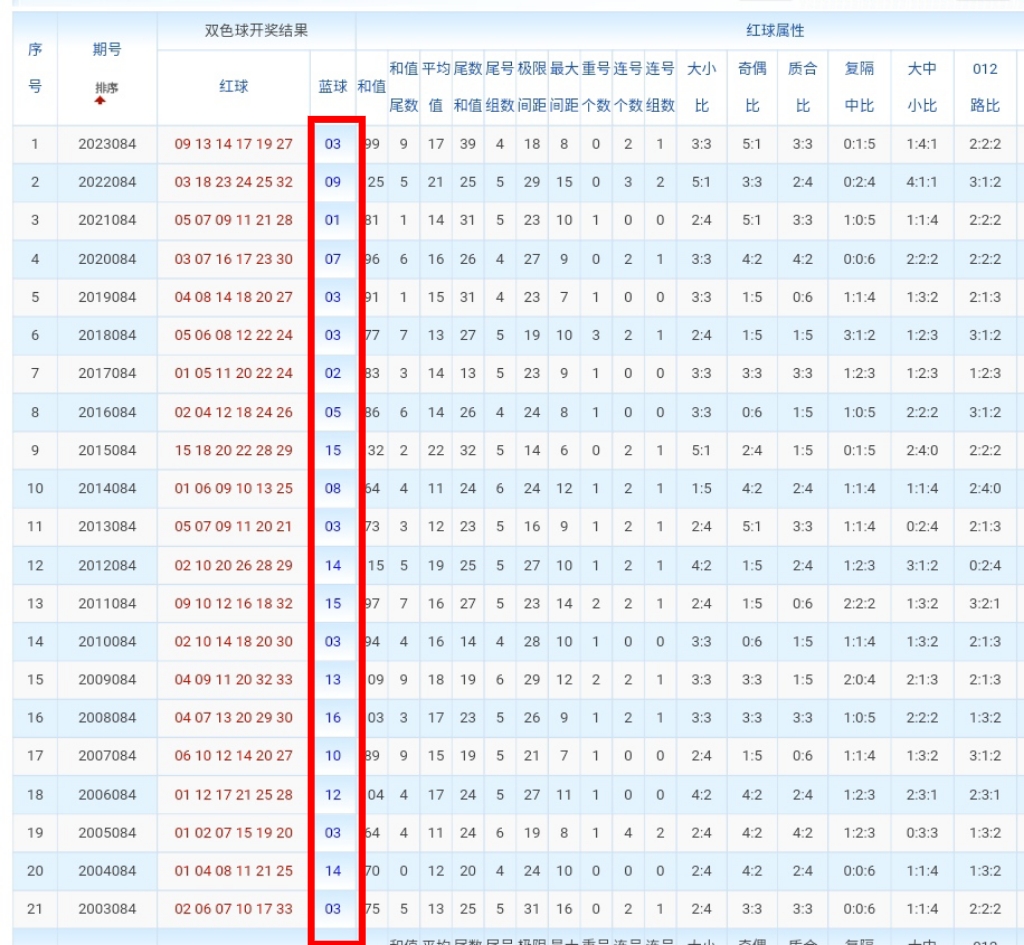Select period number 2009084
This screenshot has height=945, width=1024.
[107, 679]
